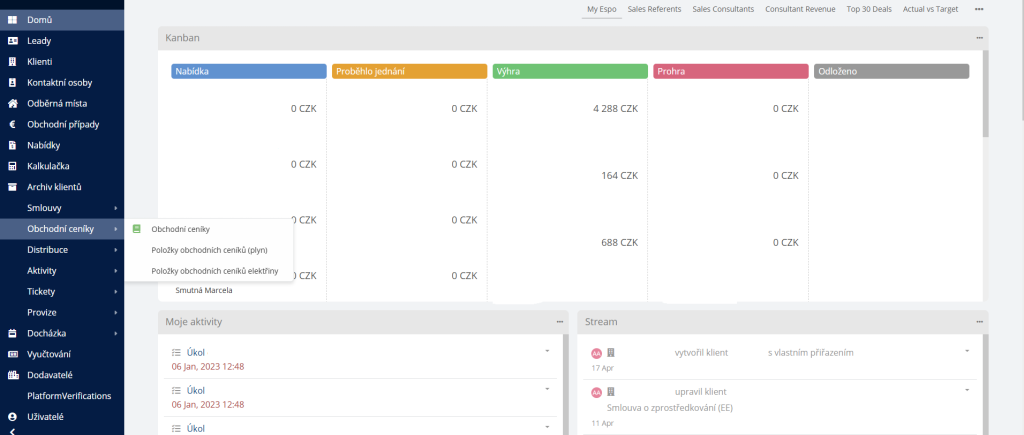The height and width of the screenshot is (435, 1024).
Task: Open the Docházka calendar icon
Action: 12,333
